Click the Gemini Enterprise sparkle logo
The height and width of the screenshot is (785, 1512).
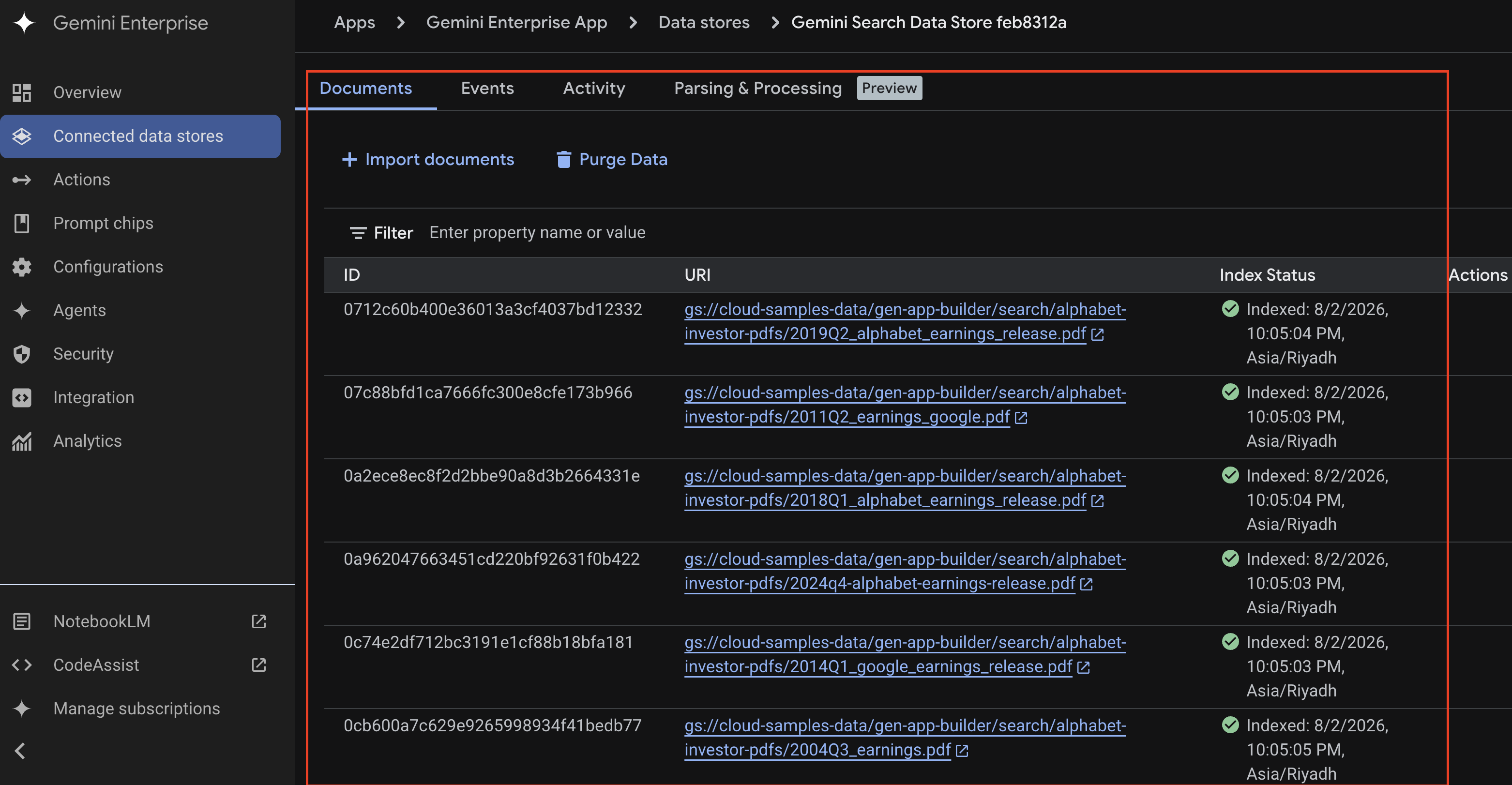[x=24, y=23]
